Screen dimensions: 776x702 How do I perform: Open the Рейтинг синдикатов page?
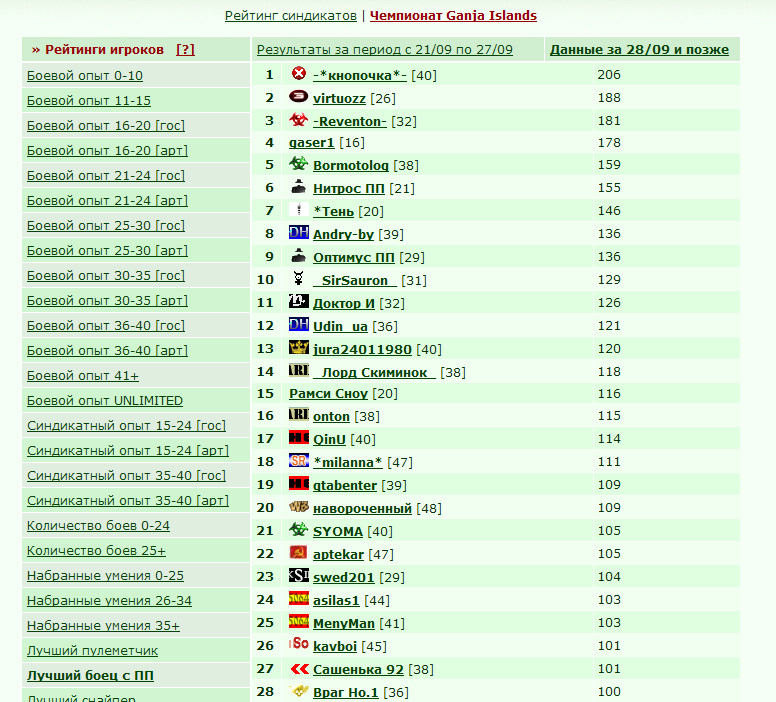(x=291, y=16)
